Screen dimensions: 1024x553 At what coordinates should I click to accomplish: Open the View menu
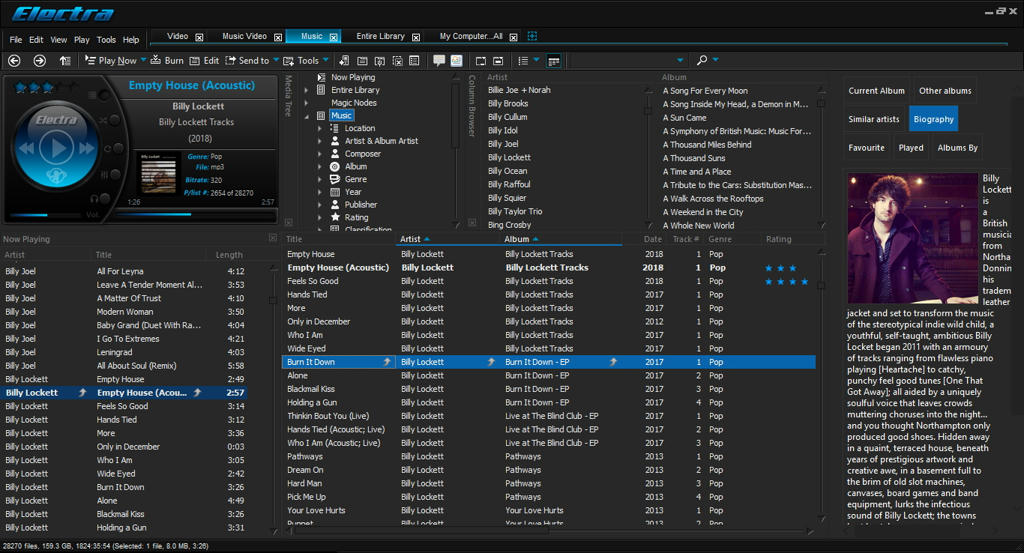[x=59, y=40]
